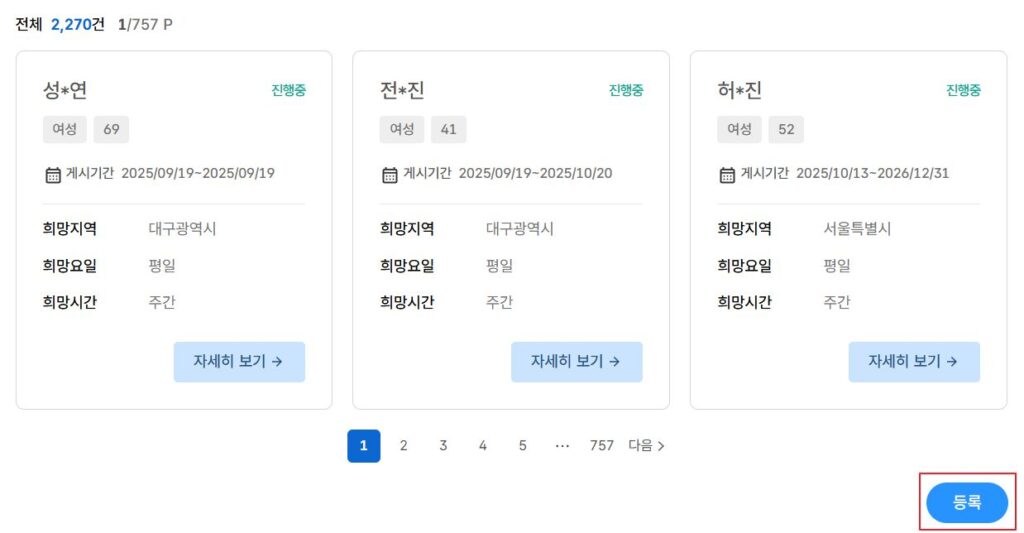Click the name 전*진 heading

402,90
